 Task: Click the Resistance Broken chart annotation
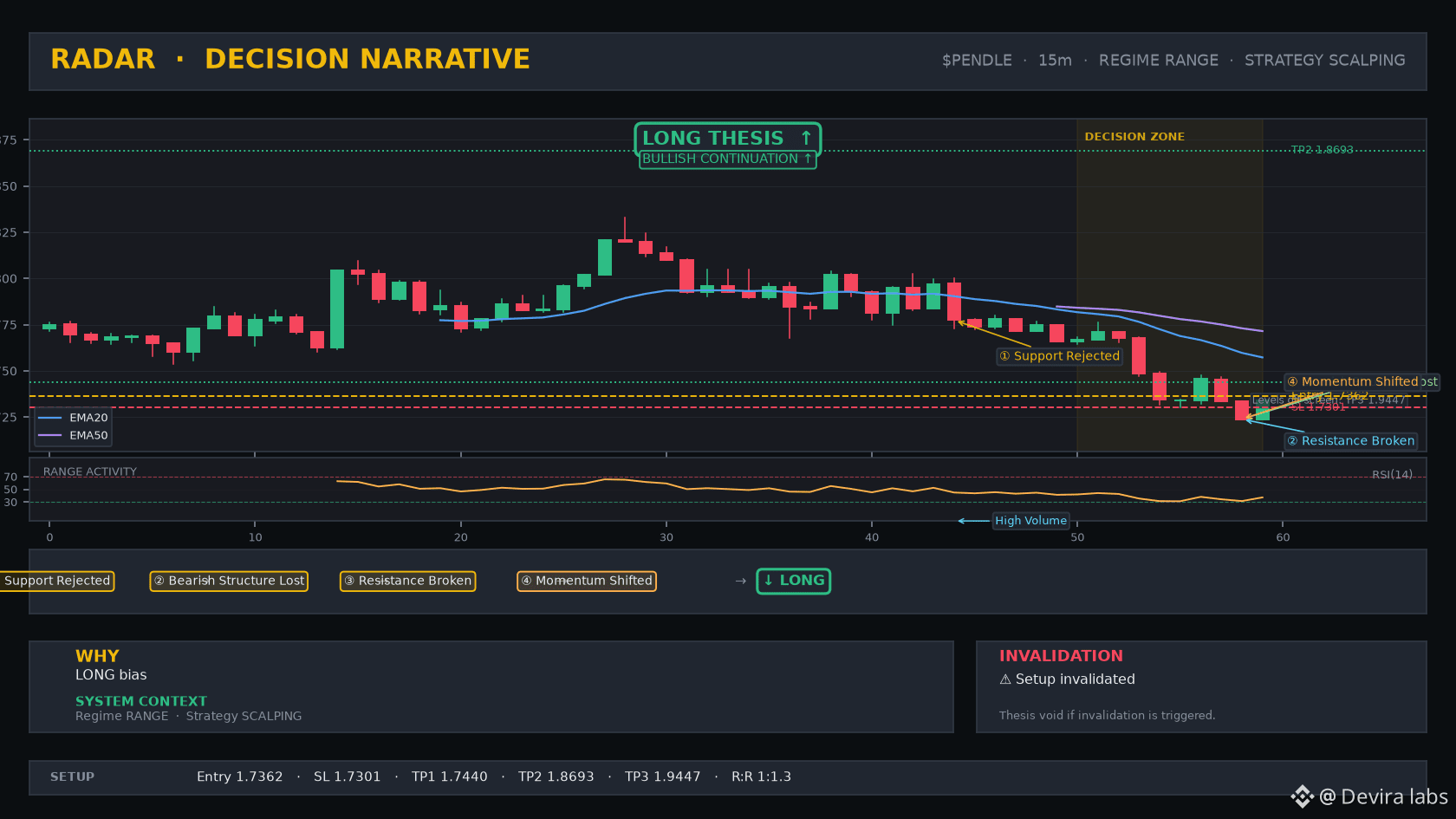[x=1351, y=441]
